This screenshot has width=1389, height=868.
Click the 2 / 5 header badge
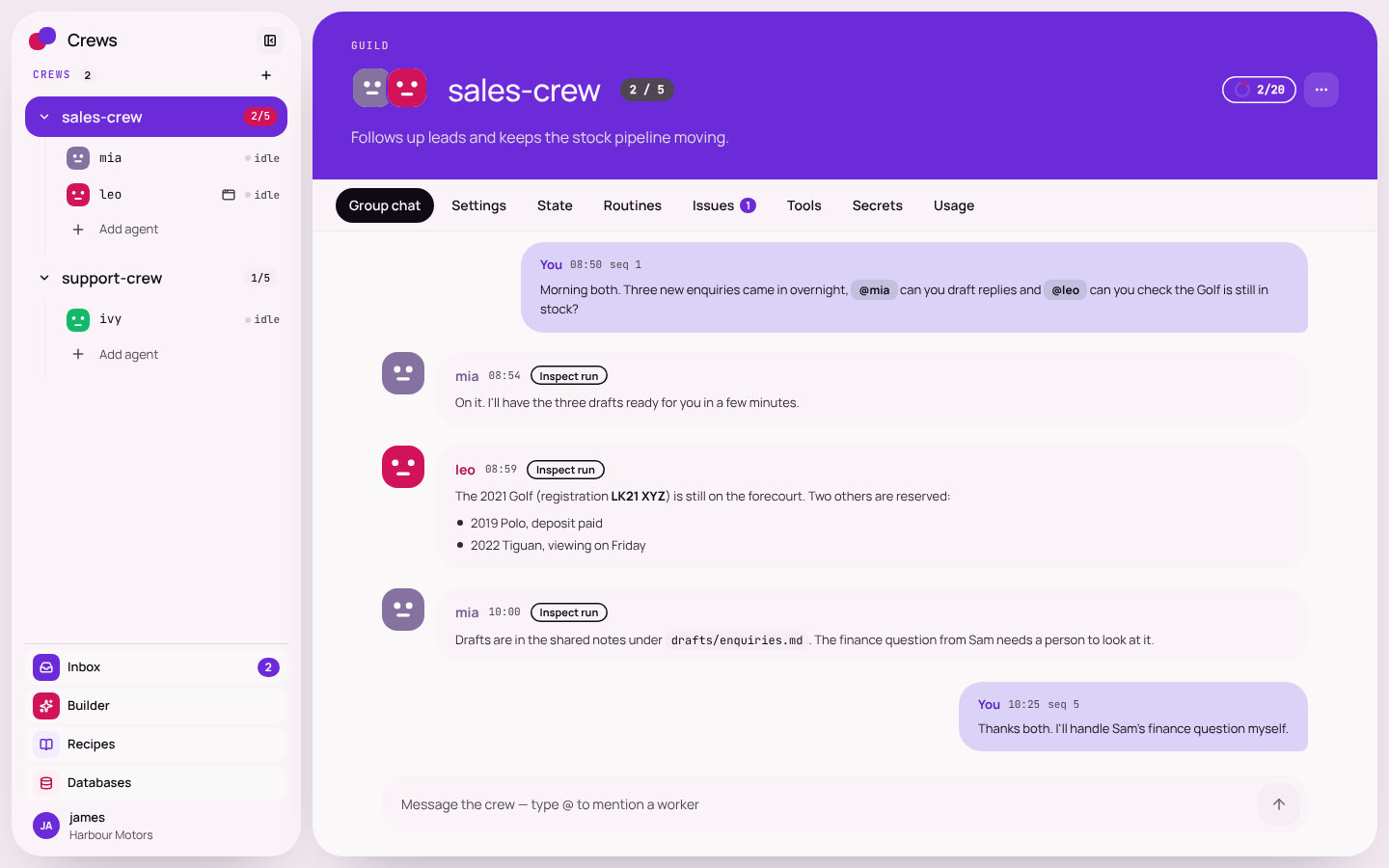coord(646,90)
